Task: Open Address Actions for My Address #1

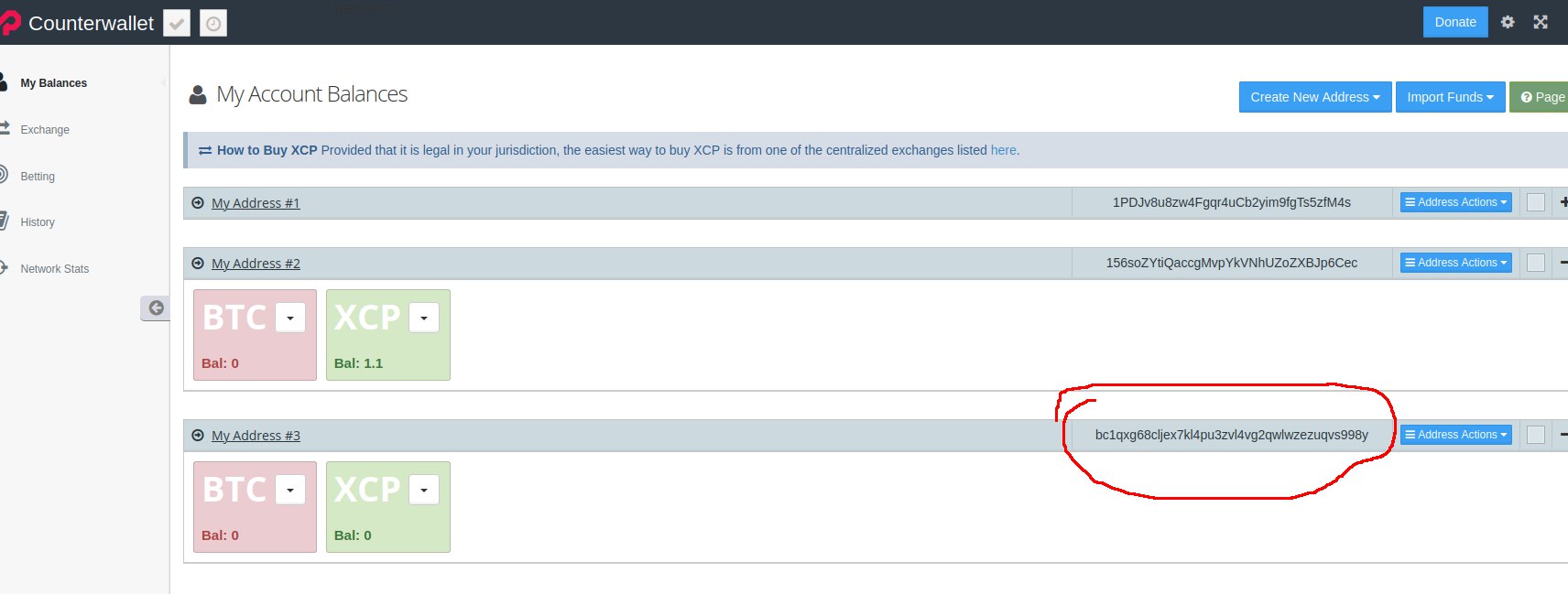Action: [x=1455, y=202]
